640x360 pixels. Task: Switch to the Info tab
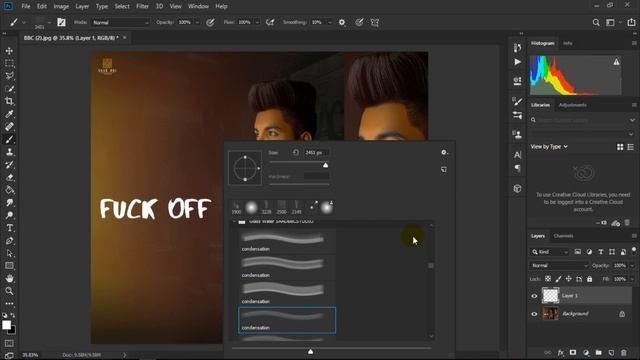[567, 43]
